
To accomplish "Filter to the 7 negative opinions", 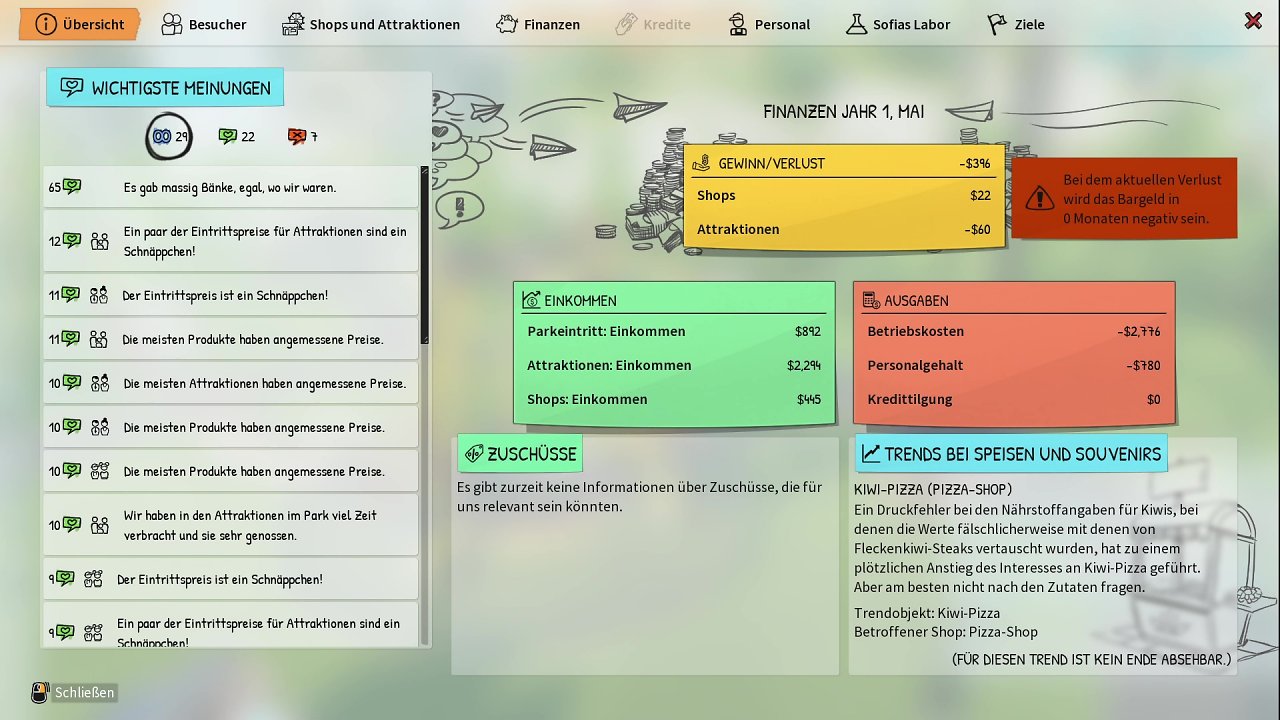I will [303, 137].
